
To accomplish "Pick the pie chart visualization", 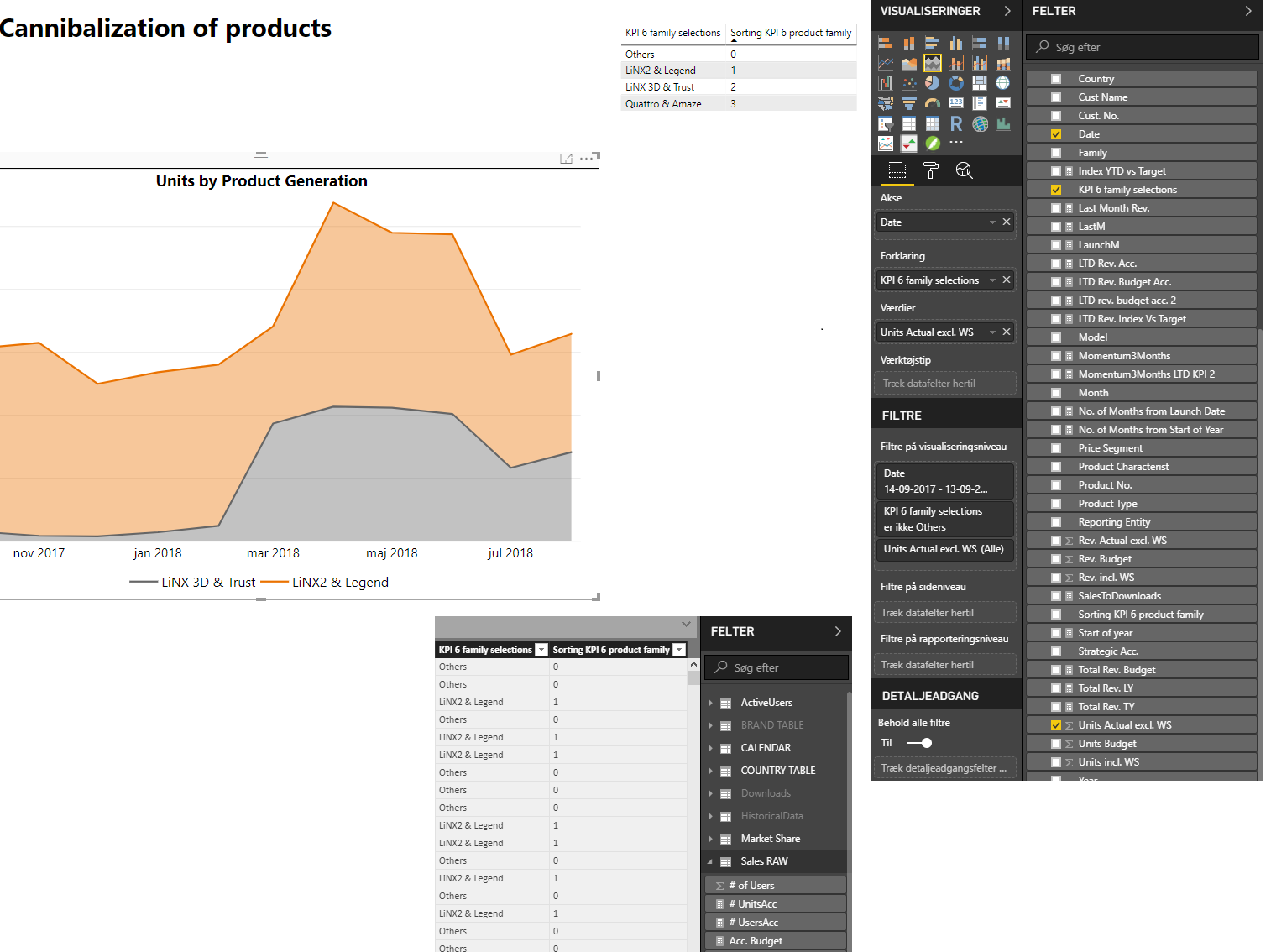I will coord(933,82).
